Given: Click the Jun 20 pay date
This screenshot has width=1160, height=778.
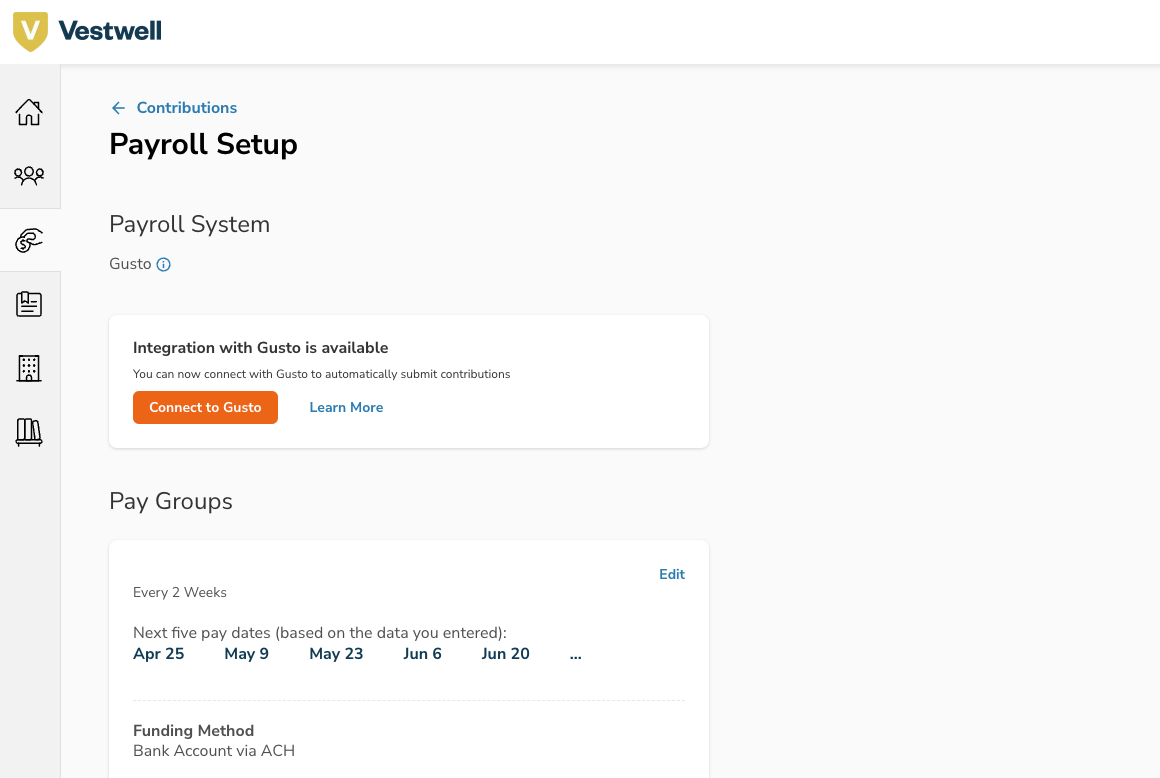Looking at the screenshot, I should [505, 654].
